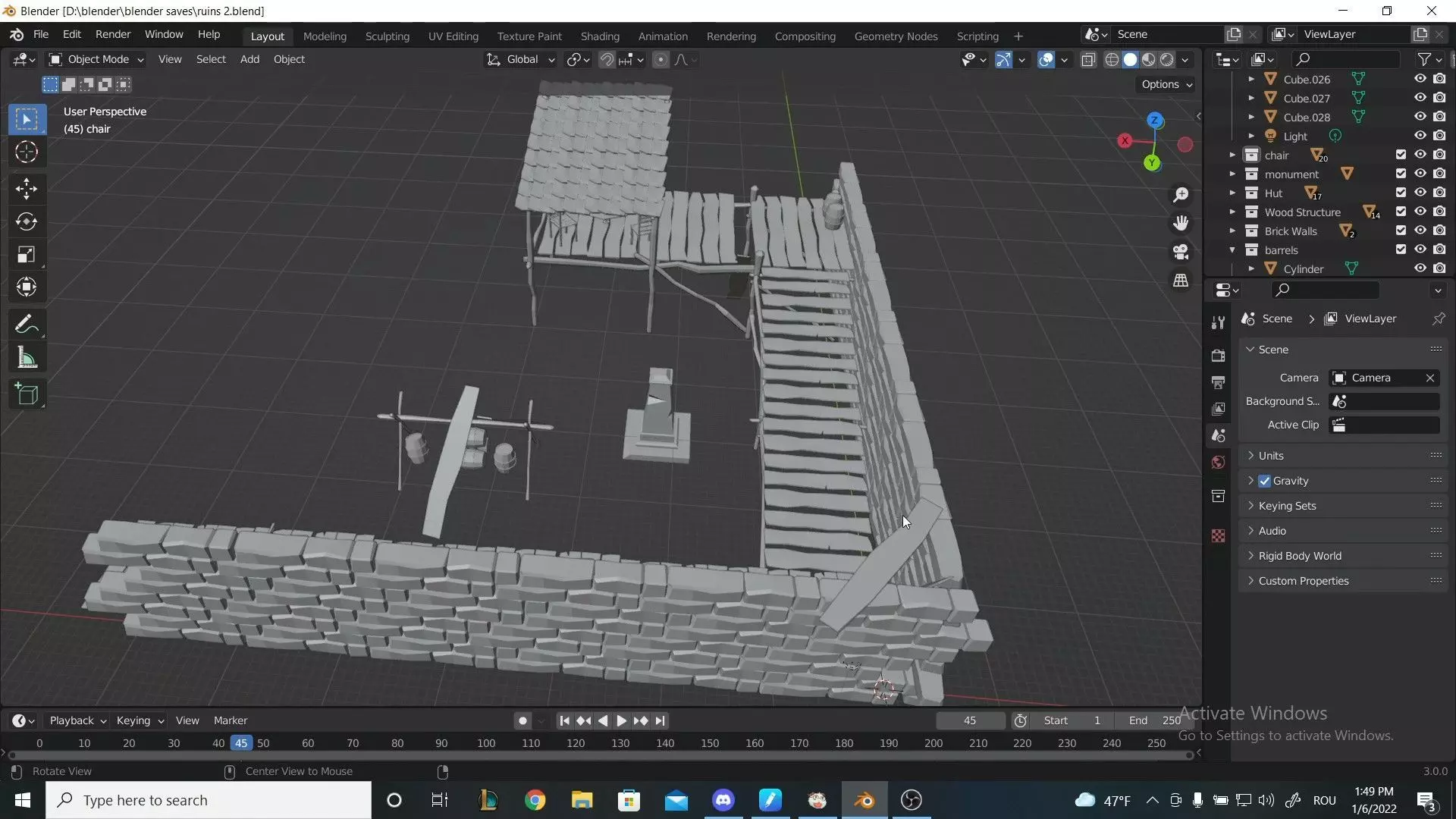Image resolution: width=1456 pixels, height=819 pixels.
Task: Toggle viewport X-ray mode
Action: click(x=1088, y=60)
